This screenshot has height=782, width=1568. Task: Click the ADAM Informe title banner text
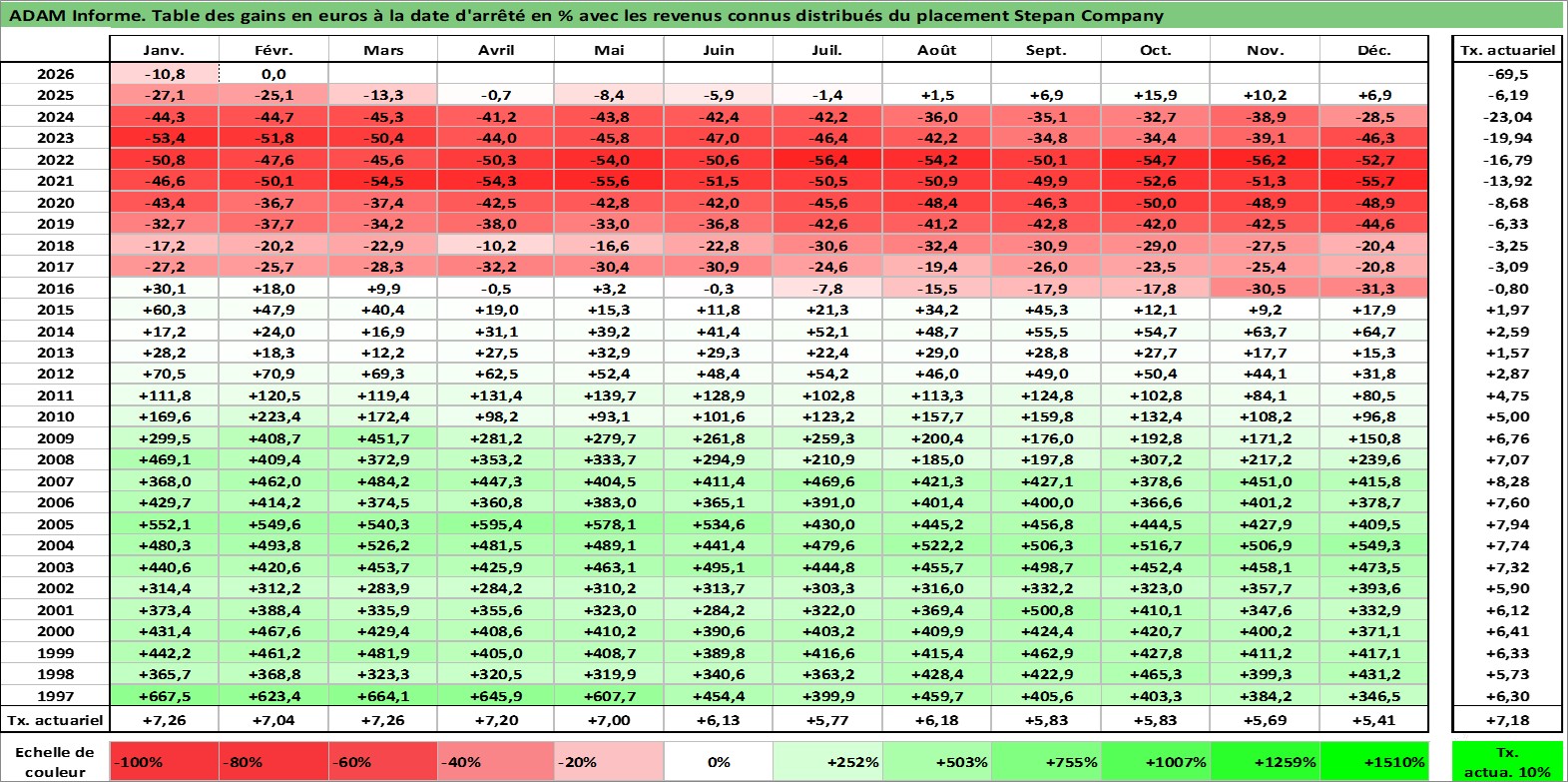[586, 15]
